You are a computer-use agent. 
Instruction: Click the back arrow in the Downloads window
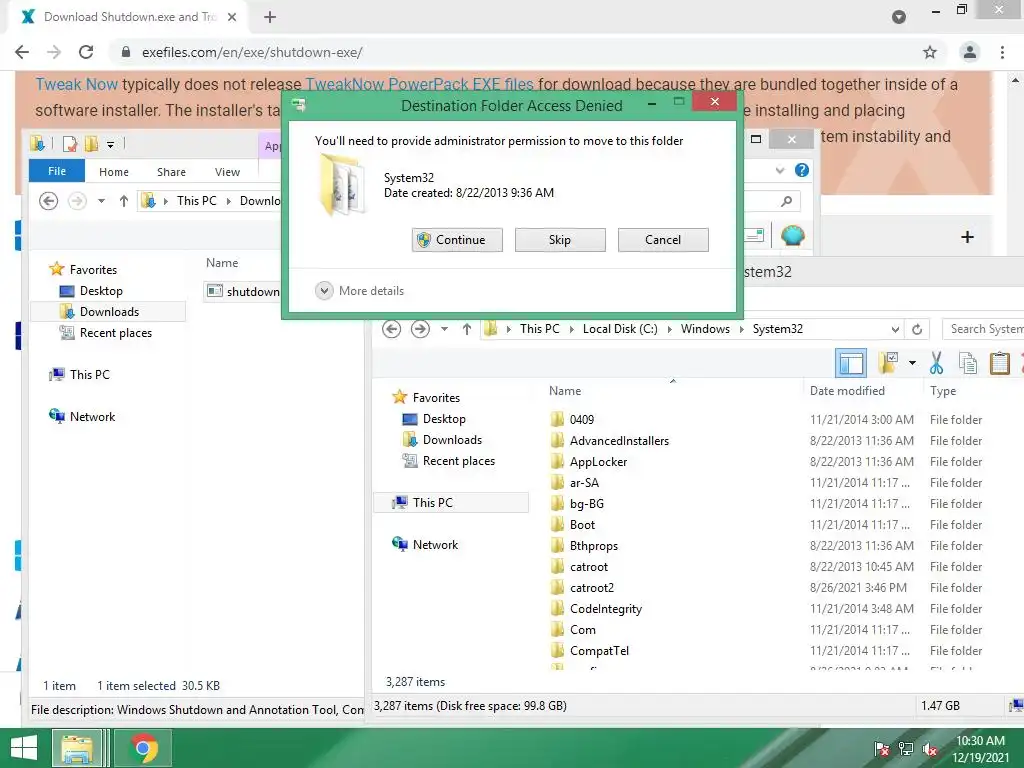click(48, 200)
